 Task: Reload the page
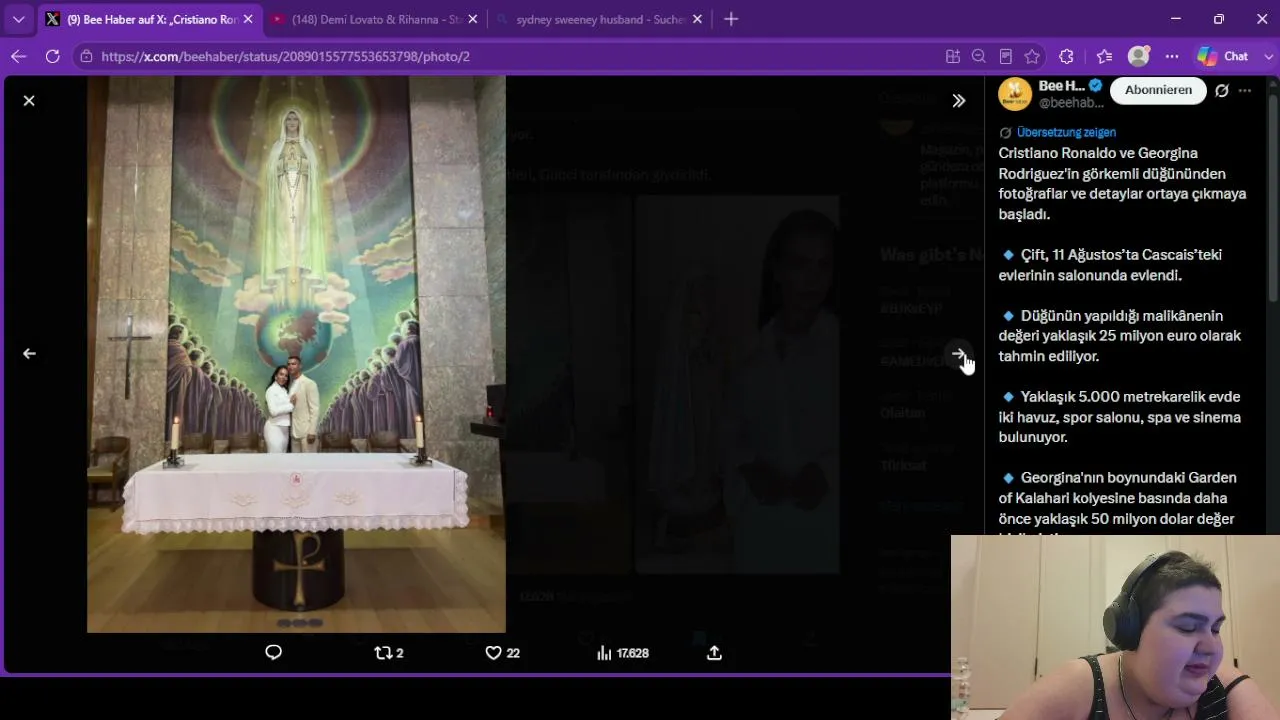click(x=52, y=56)
